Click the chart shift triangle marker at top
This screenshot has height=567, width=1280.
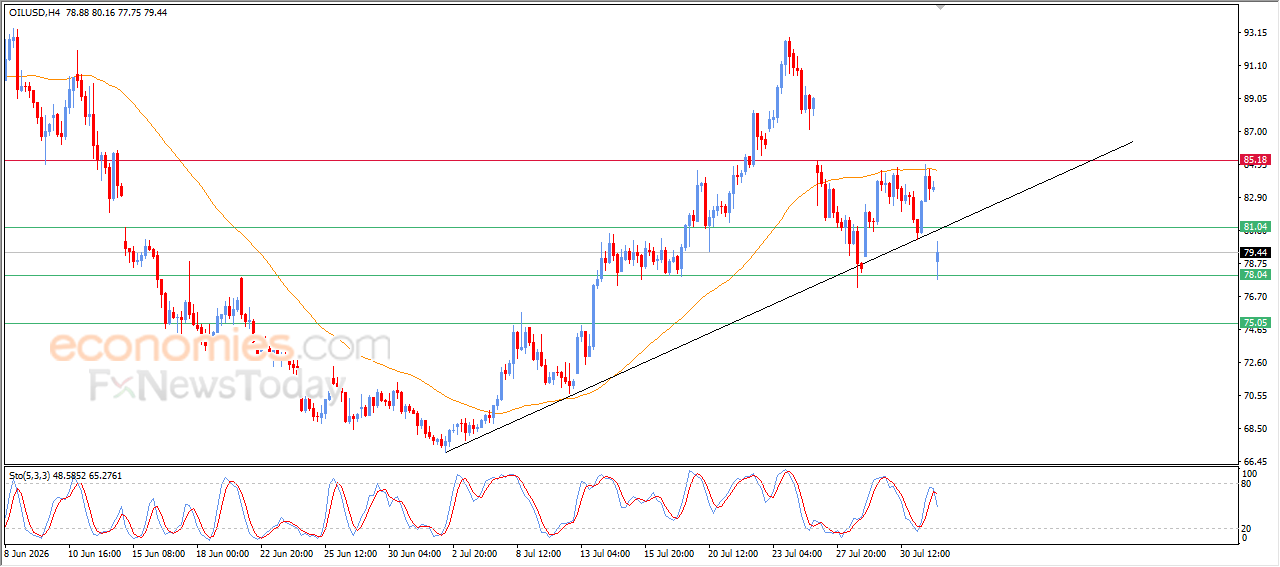click(939, 7)
